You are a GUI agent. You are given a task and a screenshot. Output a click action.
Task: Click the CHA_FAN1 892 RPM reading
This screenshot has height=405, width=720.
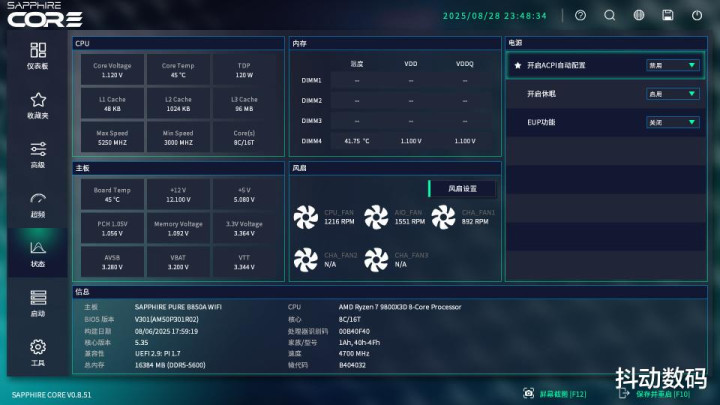click(475, 221)
